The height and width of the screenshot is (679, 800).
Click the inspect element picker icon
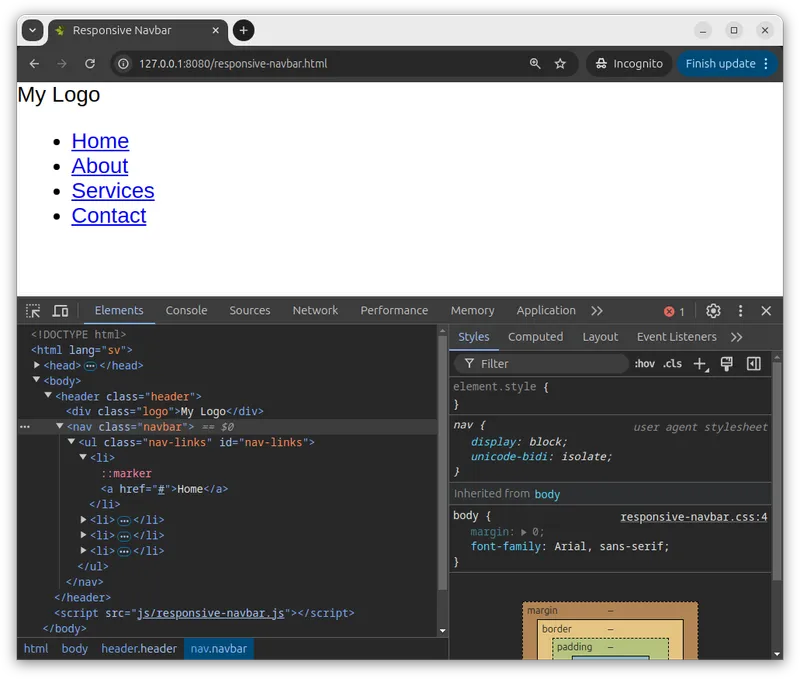click(33, 311)
